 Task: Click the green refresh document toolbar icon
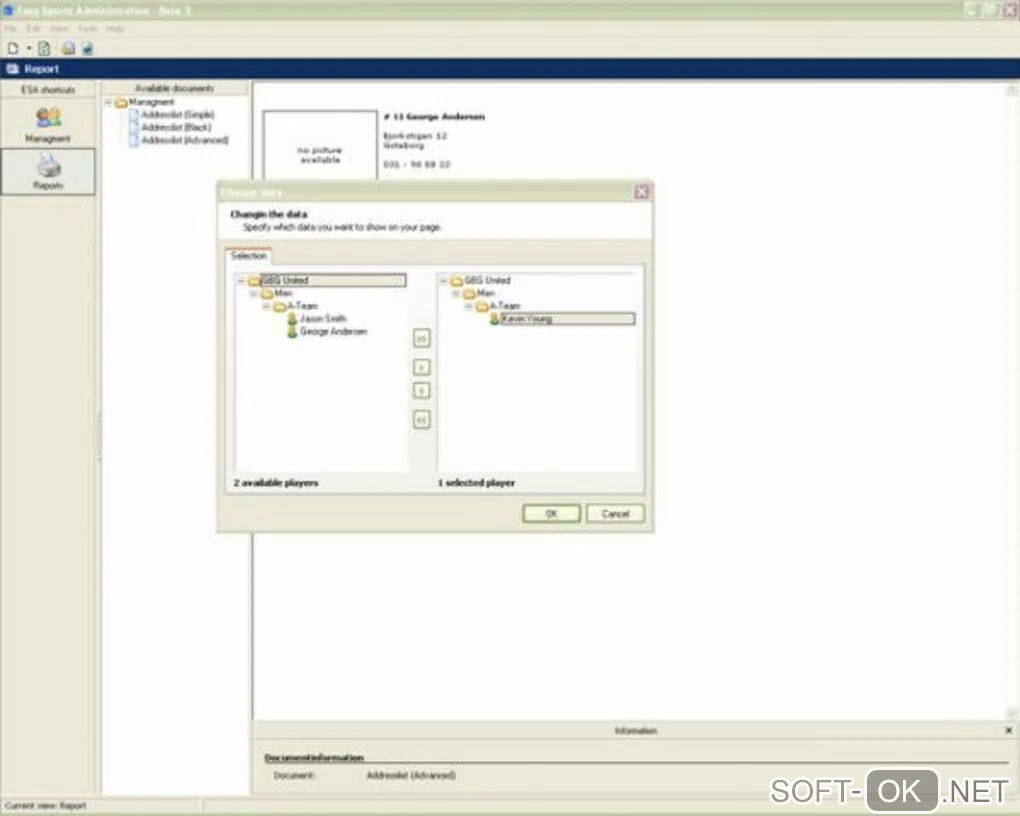point(44,48)
